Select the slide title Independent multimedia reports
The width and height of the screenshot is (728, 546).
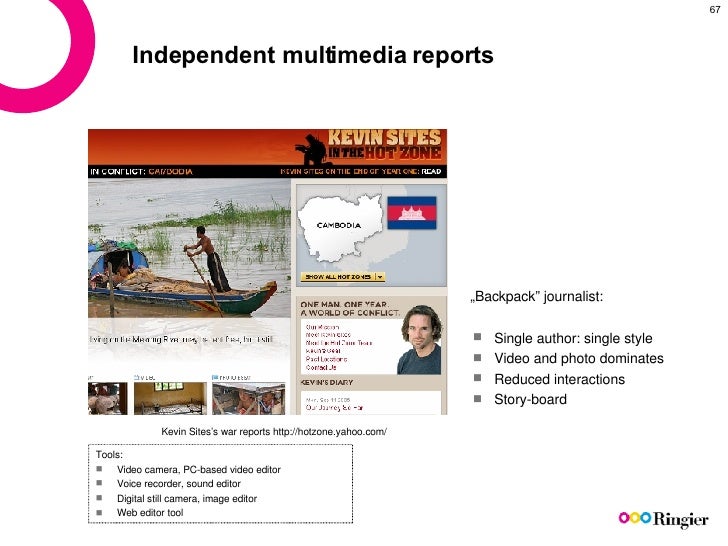point(312,55)
